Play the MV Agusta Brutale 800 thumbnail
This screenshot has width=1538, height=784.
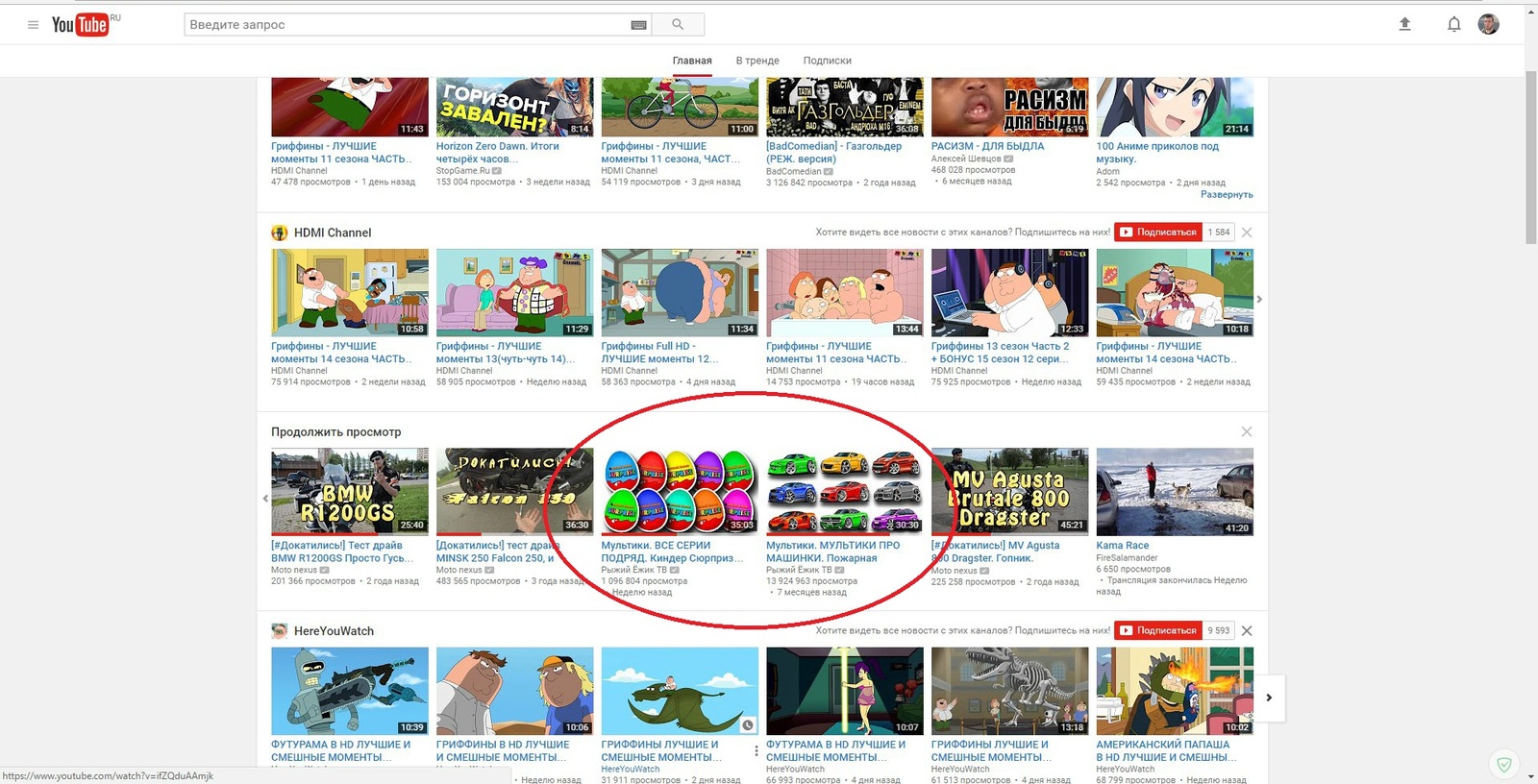pyautogui.click(x=1009, y=491)
